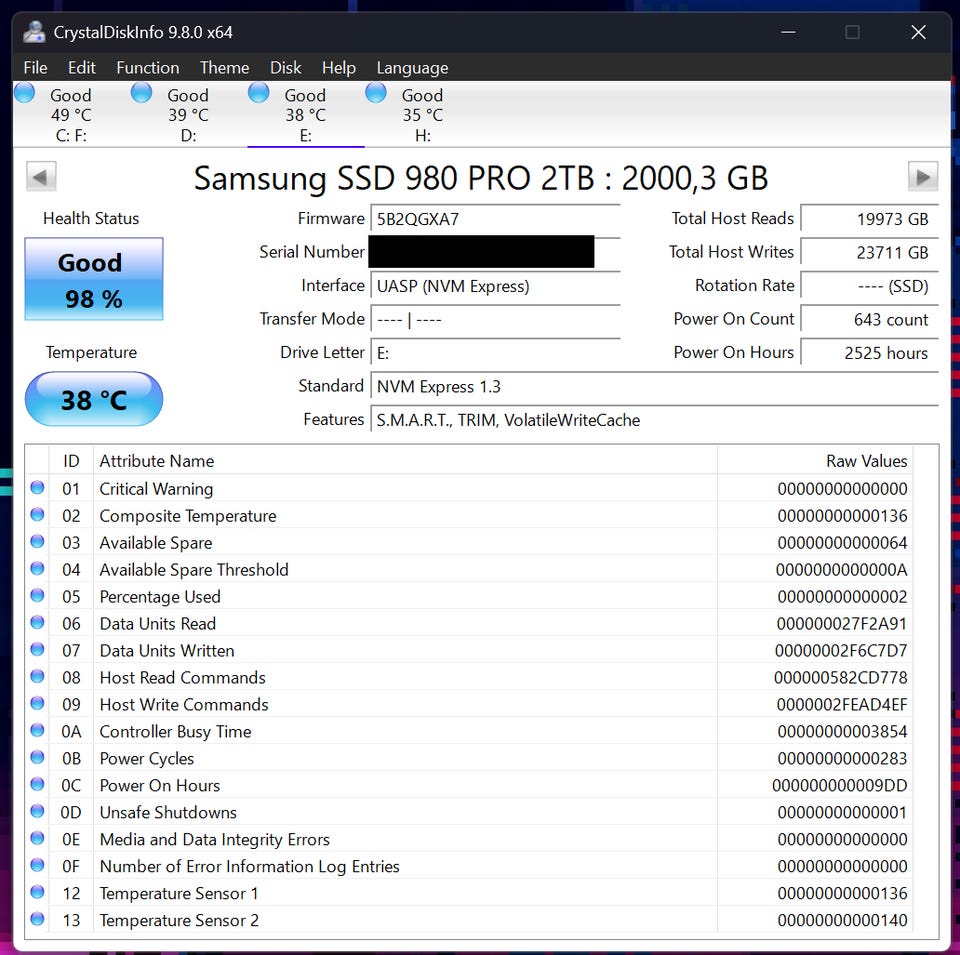Open the Language menu

[412, 67]
